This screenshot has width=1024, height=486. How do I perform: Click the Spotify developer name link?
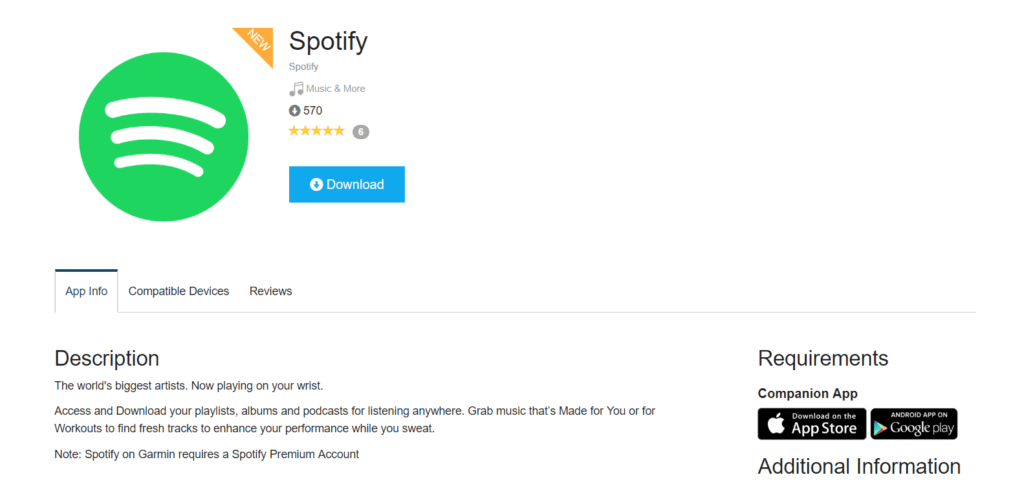(304, 67)
